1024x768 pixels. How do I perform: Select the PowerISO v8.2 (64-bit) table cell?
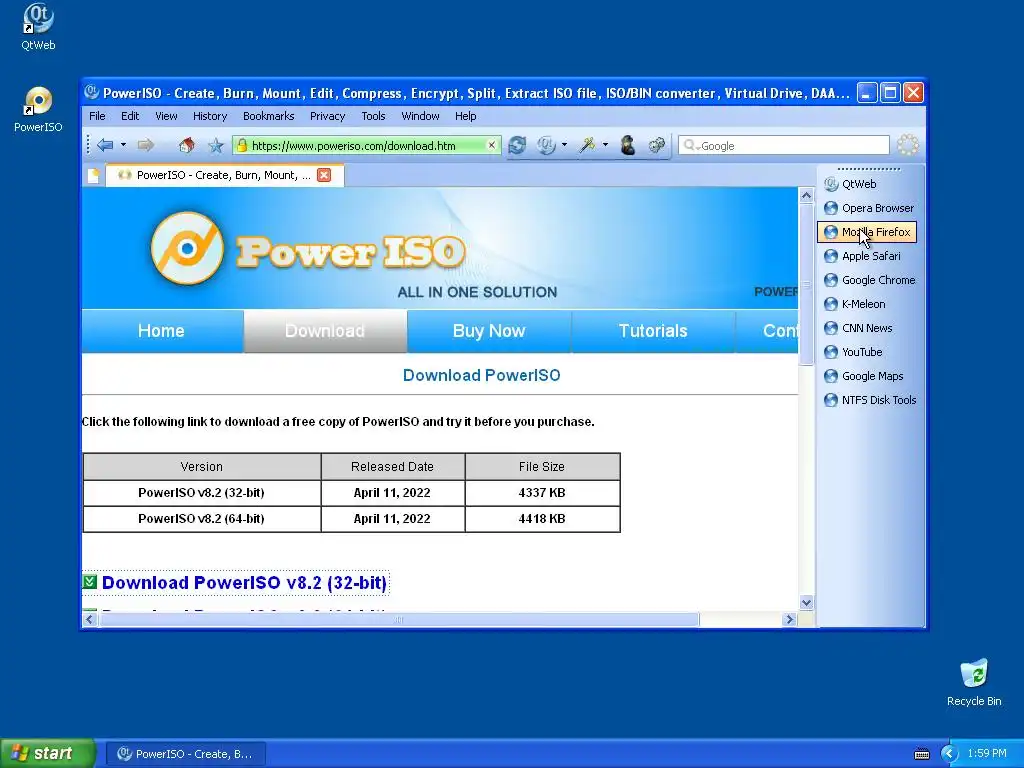(202, 519)
